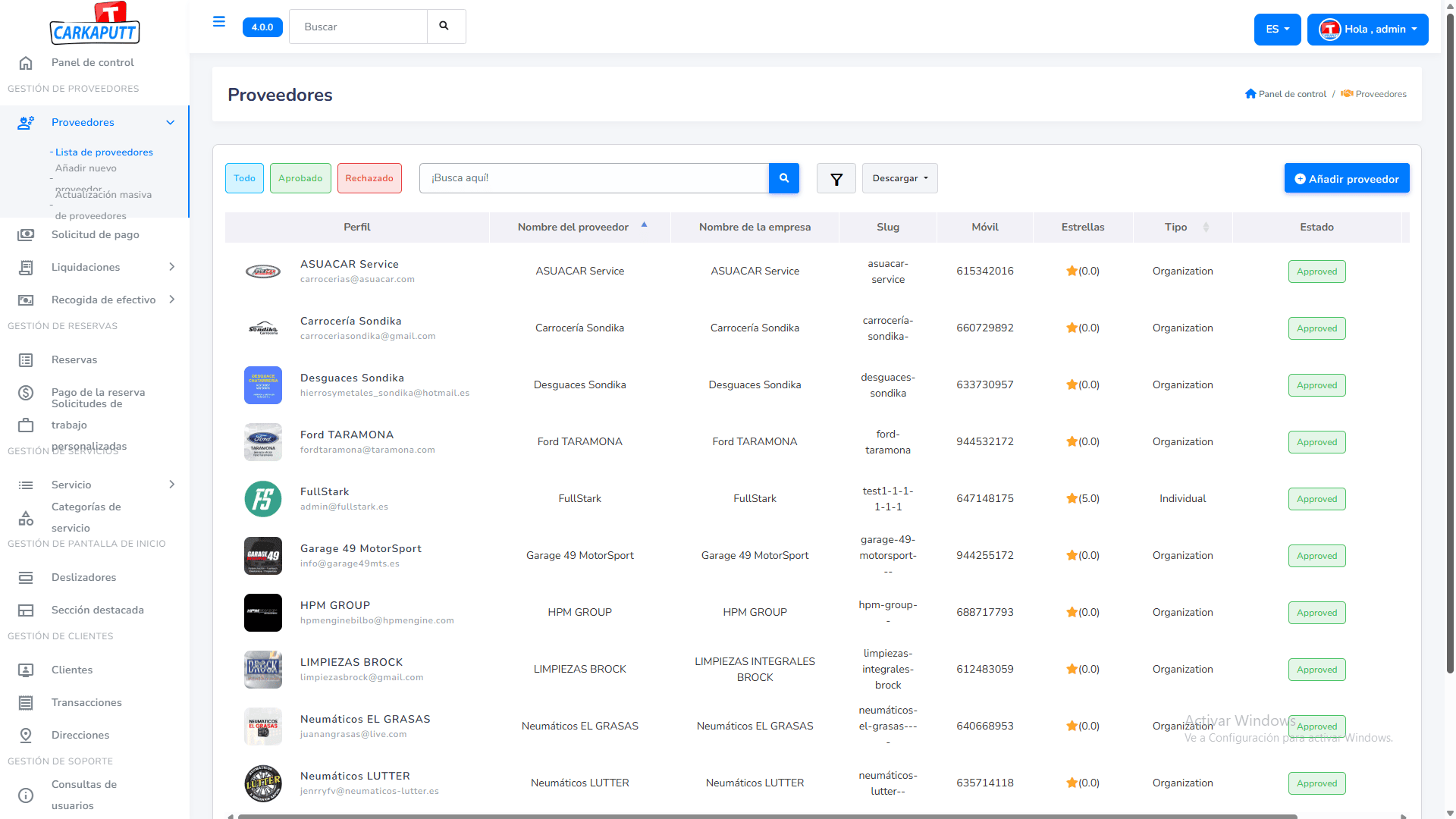Open ASUACAR Service provider name link
1456x819 pixels.
[349, 264]
